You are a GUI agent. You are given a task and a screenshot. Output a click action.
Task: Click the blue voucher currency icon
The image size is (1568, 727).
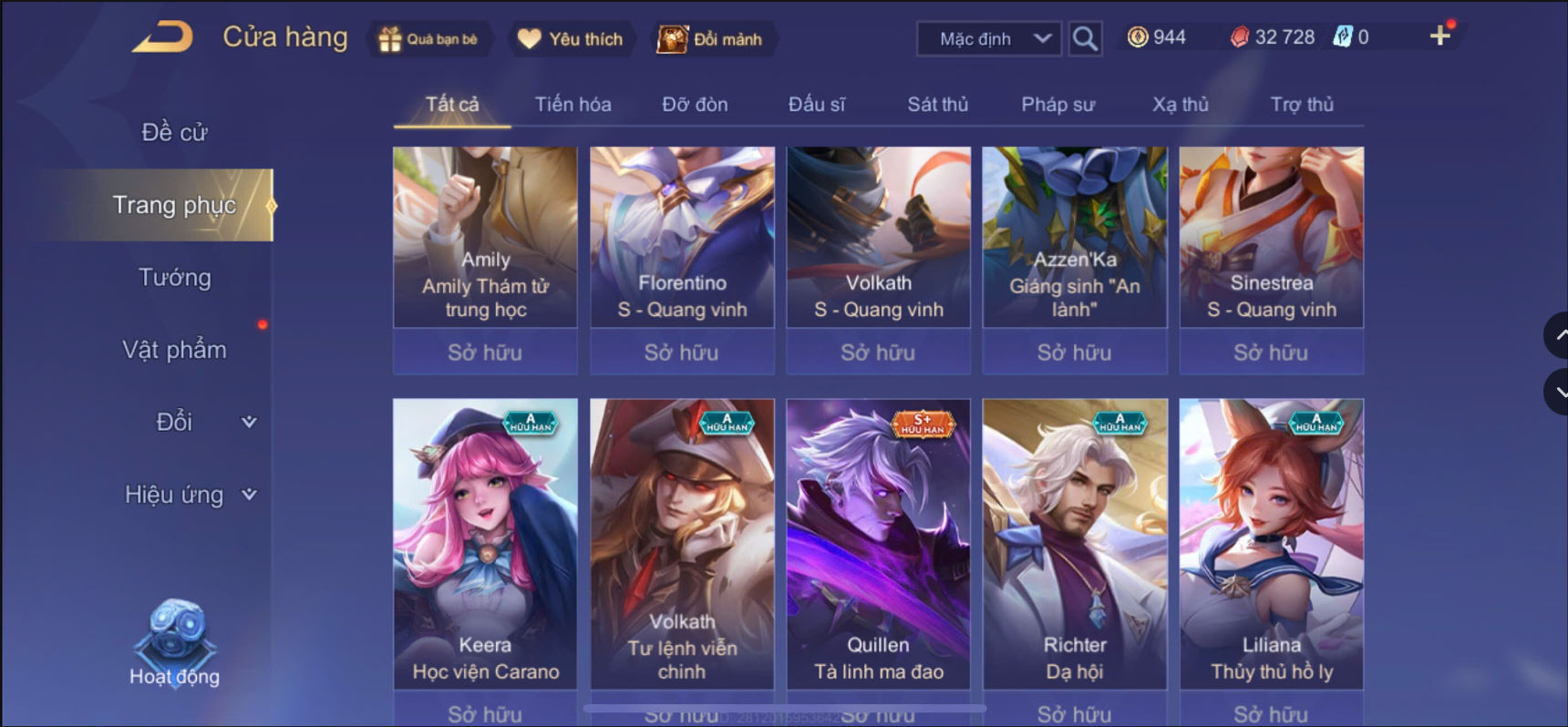tap(1343, 37)
